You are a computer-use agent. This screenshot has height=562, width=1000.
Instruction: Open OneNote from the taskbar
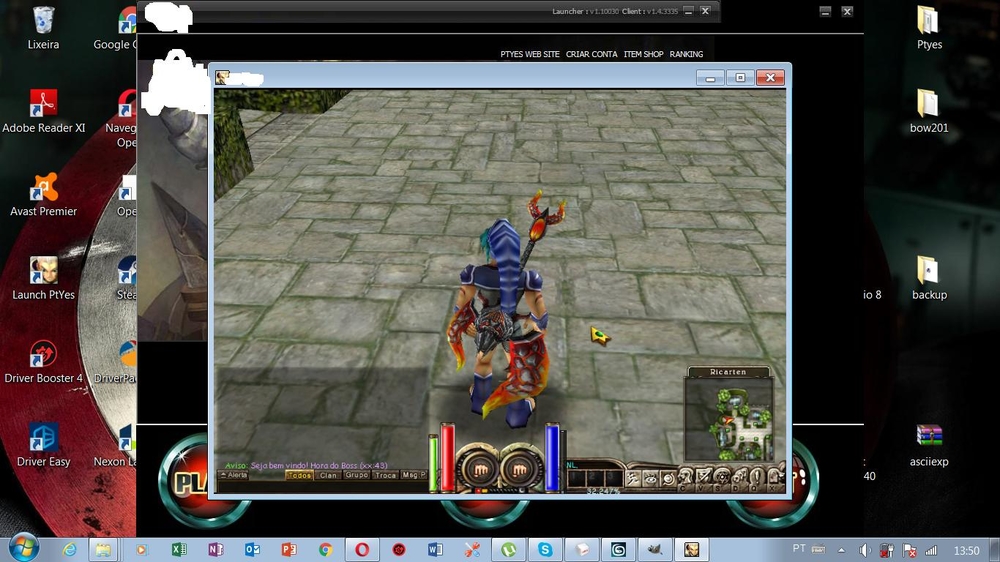point(216,549)
